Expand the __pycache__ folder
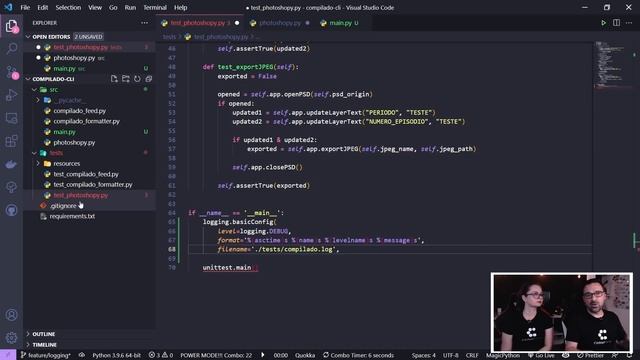The image size is (640, 360). pyautogui.click(x=38, y=100)
